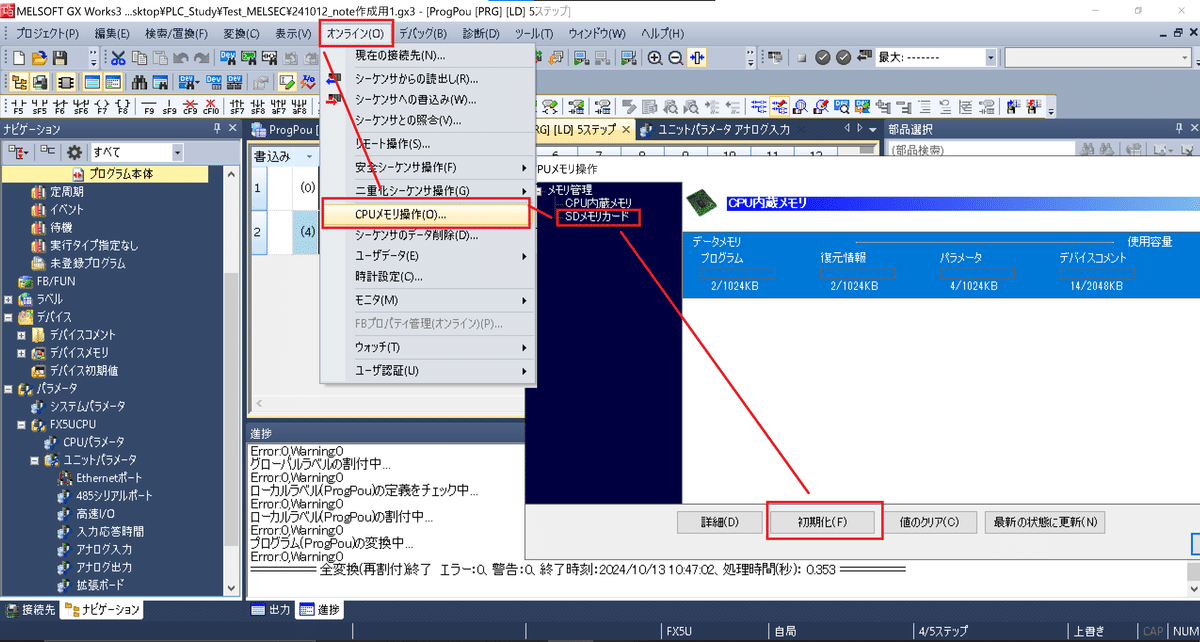Image resolution: width=1200 pixels, height=642 pixels.
Task: Click the 最新の状態に更新(N) button
Action: click(x=1045, y=522)
